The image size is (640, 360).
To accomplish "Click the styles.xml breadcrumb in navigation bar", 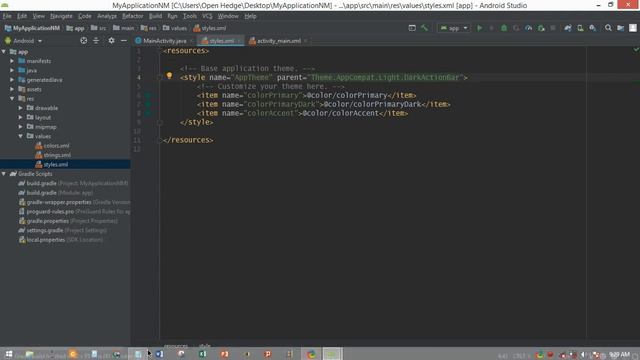I will point(210,28).
